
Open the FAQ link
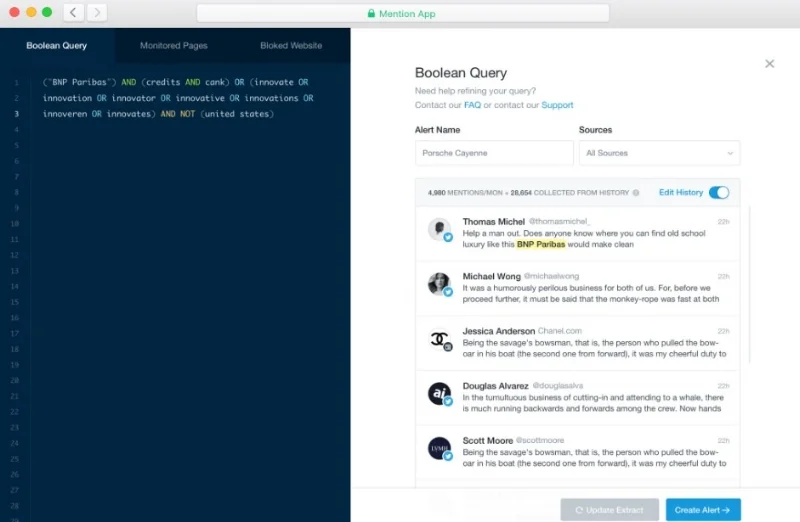(x=472, y=105)
